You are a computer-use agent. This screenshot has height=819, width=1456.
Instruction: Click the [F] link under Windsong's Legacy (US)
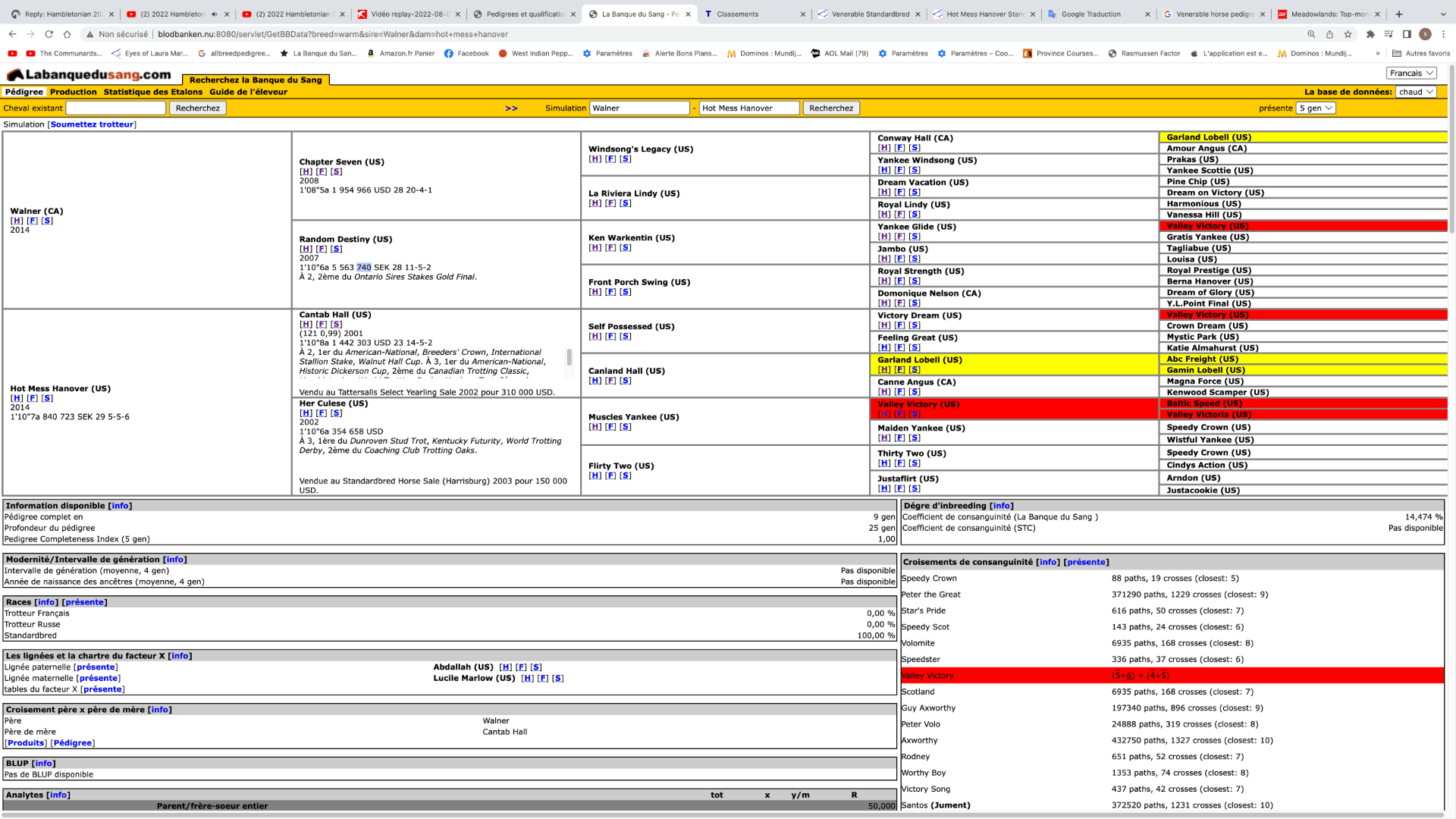610,158
